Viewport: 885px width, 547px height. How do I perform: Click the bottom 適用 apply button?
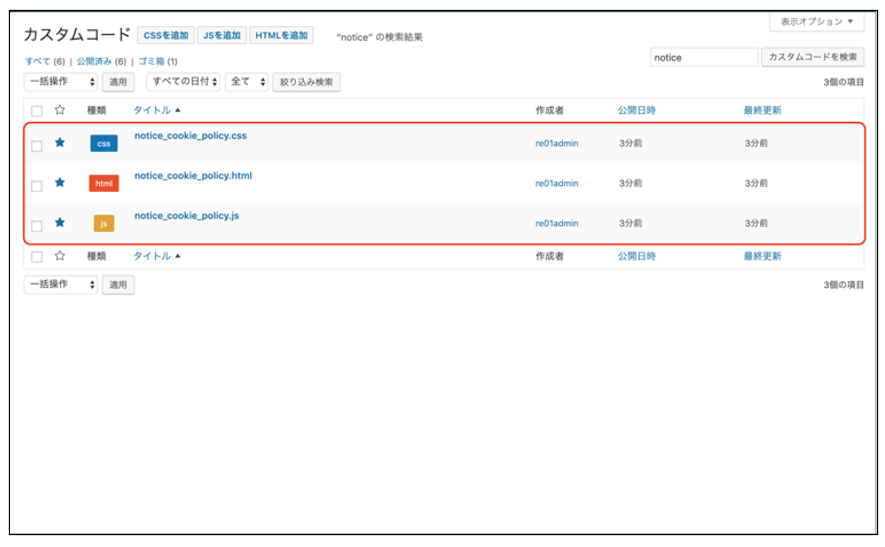pyautogui.click(x=118, y=285)
